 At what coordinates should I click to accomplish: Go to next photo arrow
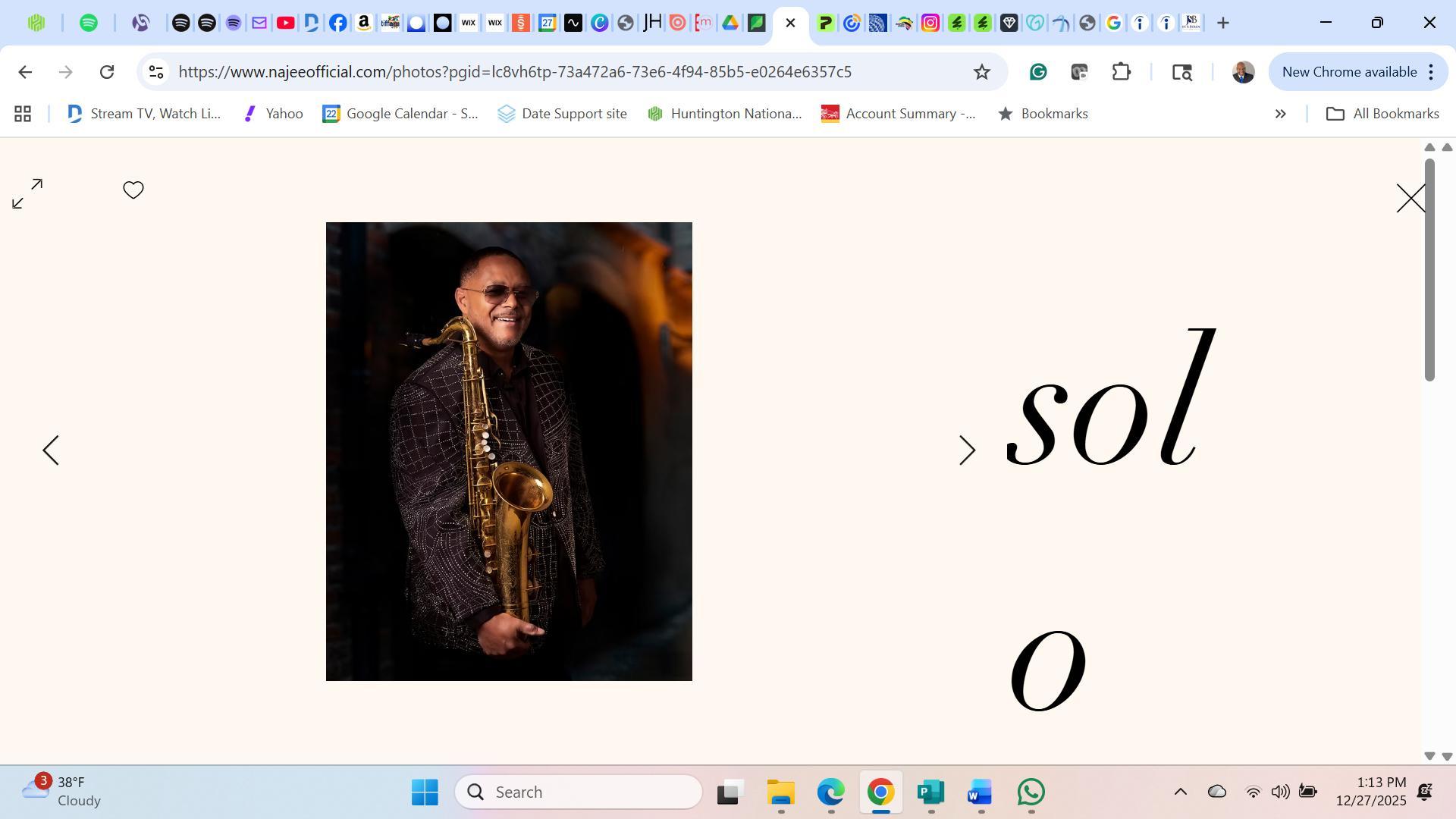(x=967, y=450)
